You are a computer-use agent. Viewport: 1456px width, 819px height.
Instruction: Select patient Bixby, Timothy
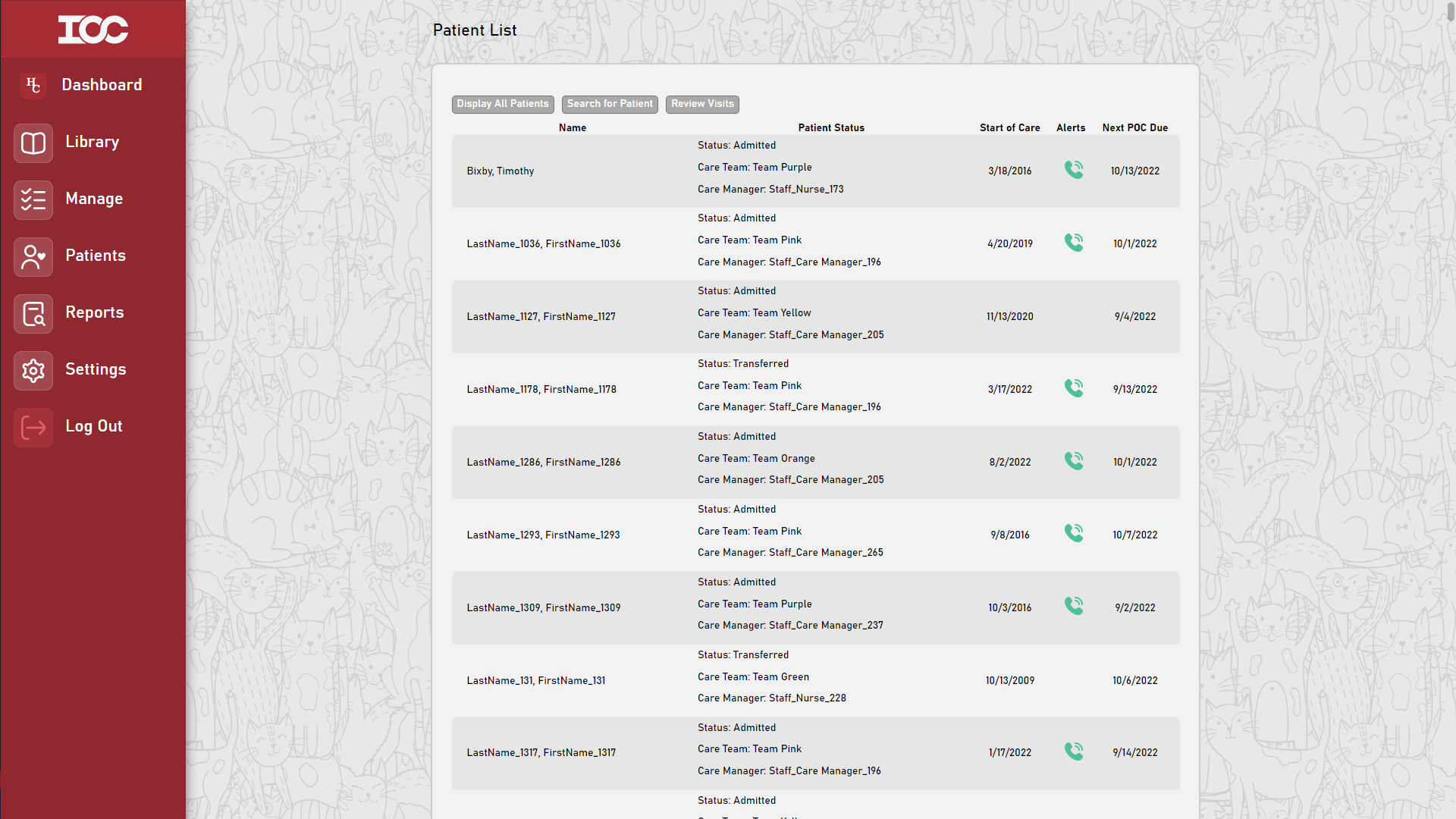[500, 171]
